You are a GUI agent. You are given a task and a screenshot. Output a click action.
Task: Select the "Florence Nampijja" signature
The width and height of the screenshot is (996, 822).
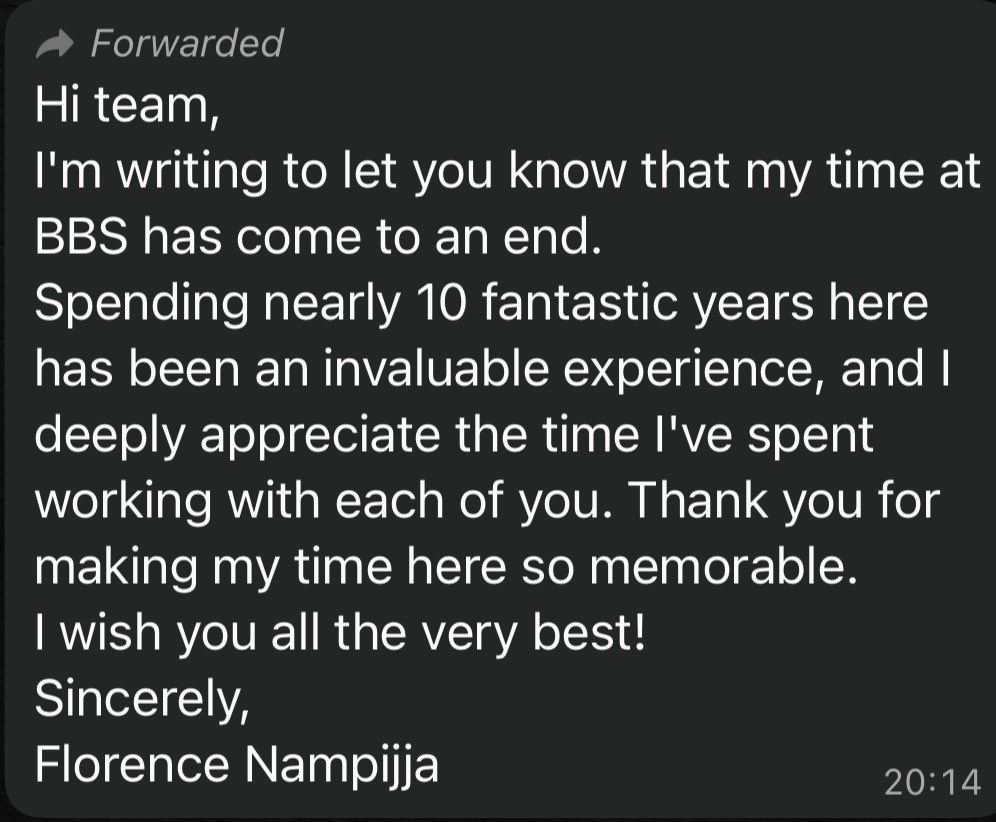[x=236, y=765]
